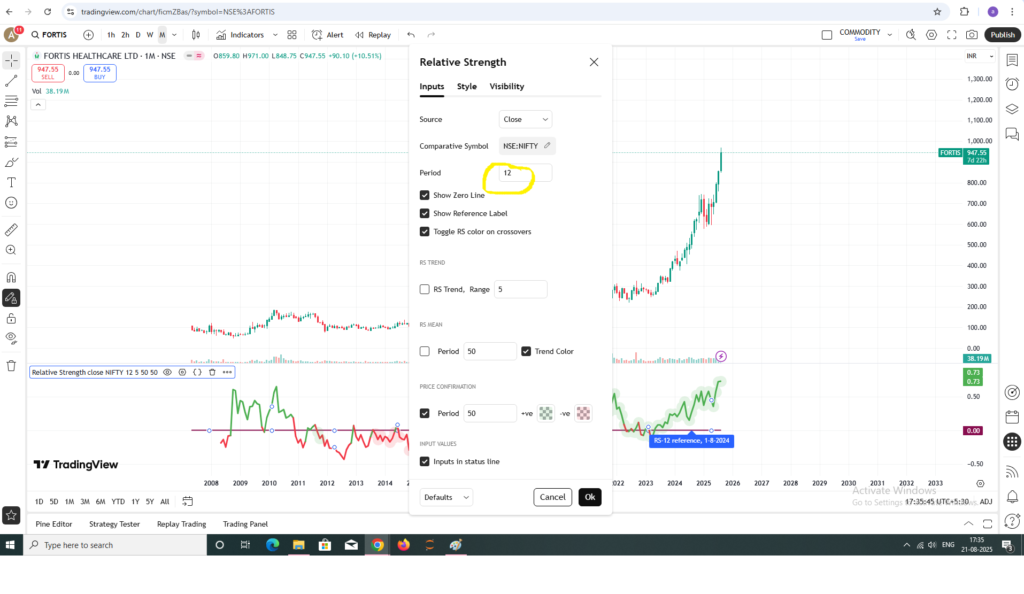The image size is (1024, 594).
Task: Delete the Relative Strength indicator
Action: coord(212,372)
